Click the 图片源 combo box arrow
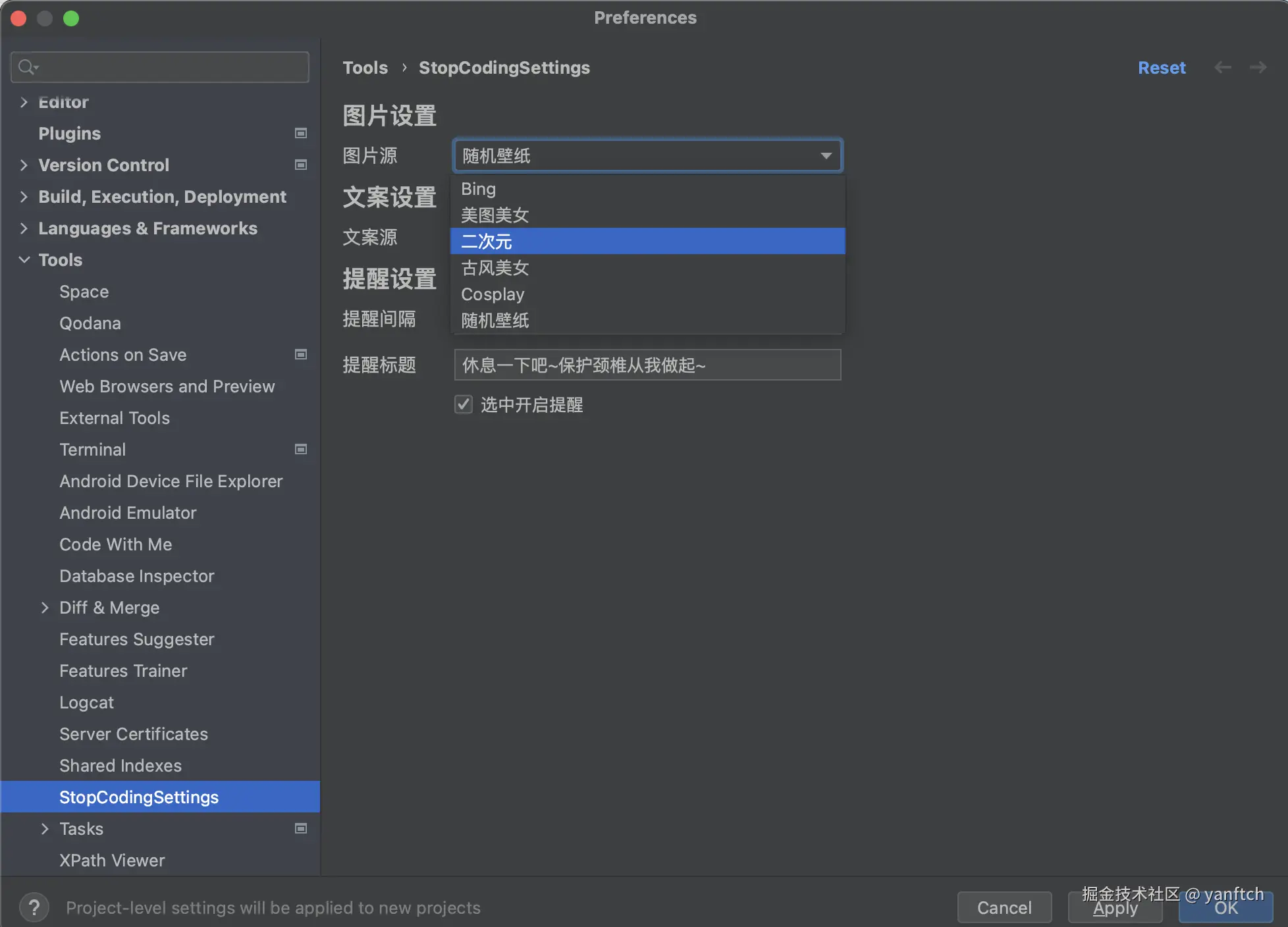Screen dimensions: 1288x927 (826, 156)
